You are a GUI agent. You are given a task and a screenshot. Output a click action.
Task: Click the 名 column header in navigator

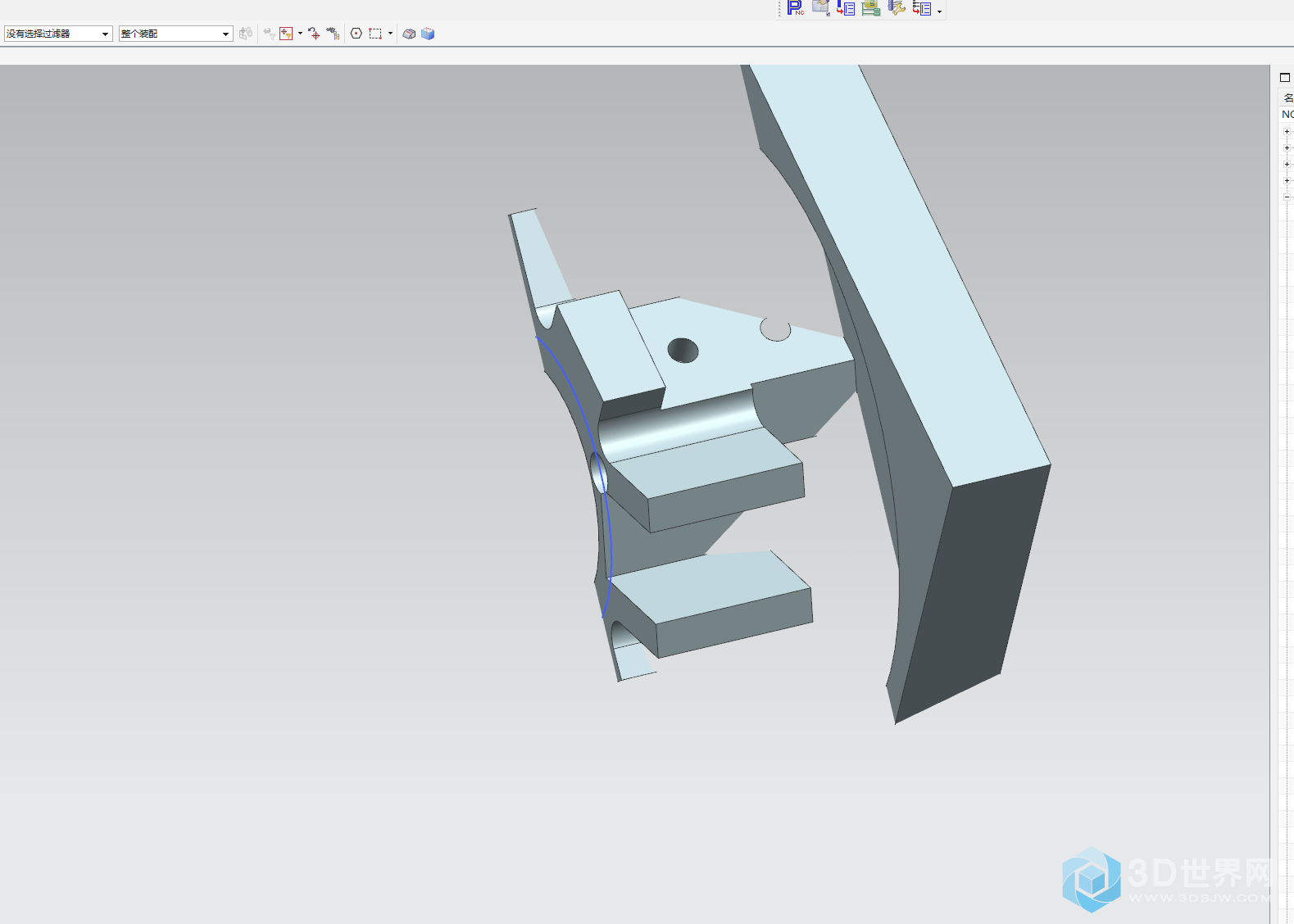click(x=1287, y=97)
